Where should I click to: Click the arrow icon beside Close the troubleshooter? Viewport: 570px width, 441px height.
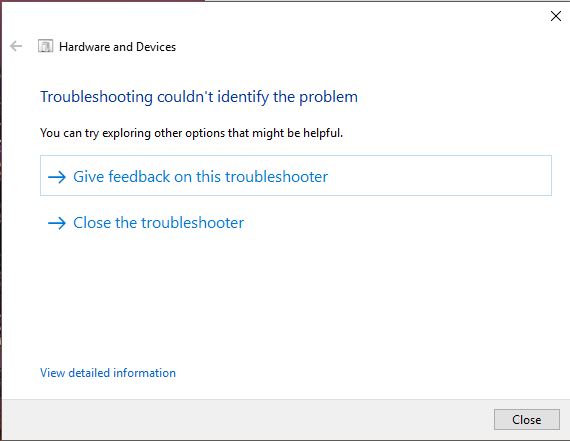click(57, 223)
